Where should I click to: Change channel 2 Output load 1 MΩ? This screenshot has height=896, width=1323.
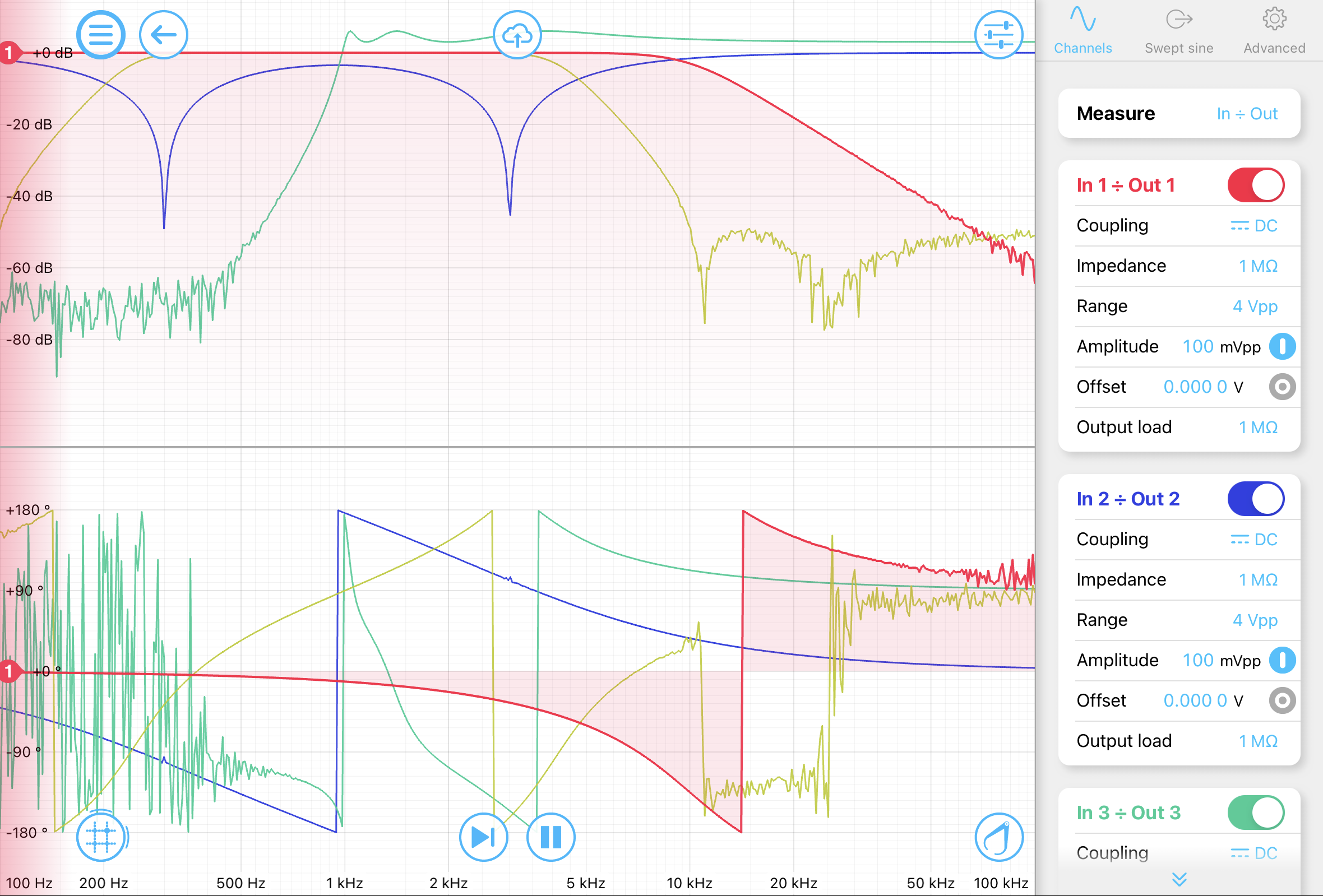1179,741
